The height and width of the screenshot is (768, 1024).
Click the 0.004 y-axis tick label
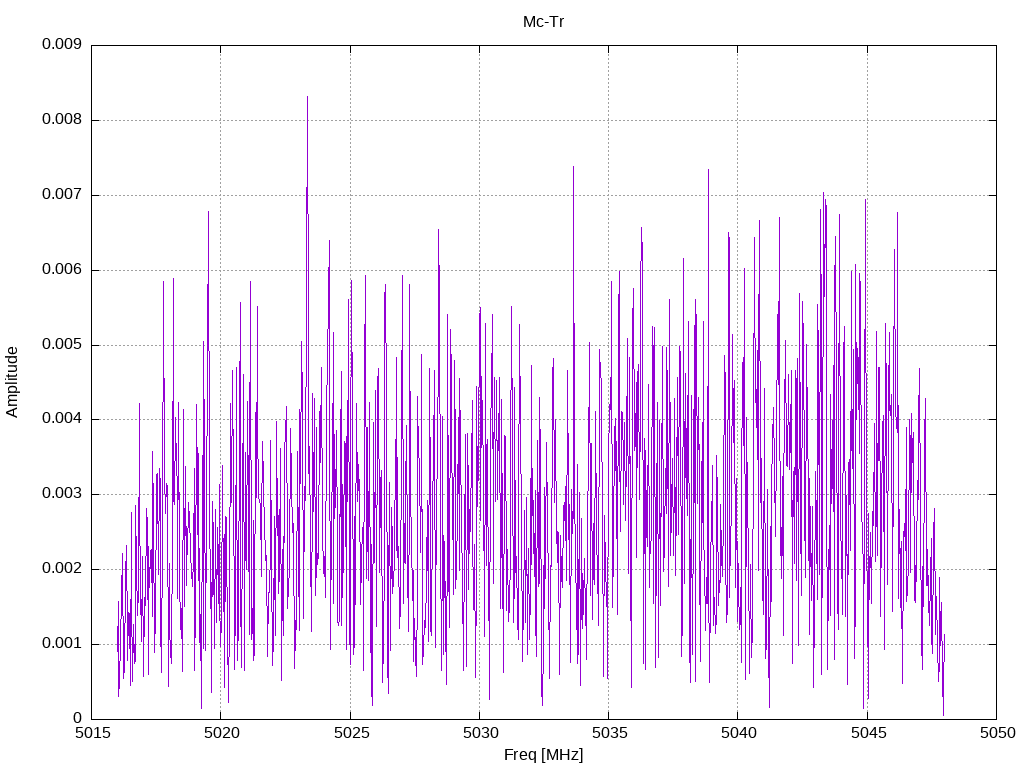point(62,419)
